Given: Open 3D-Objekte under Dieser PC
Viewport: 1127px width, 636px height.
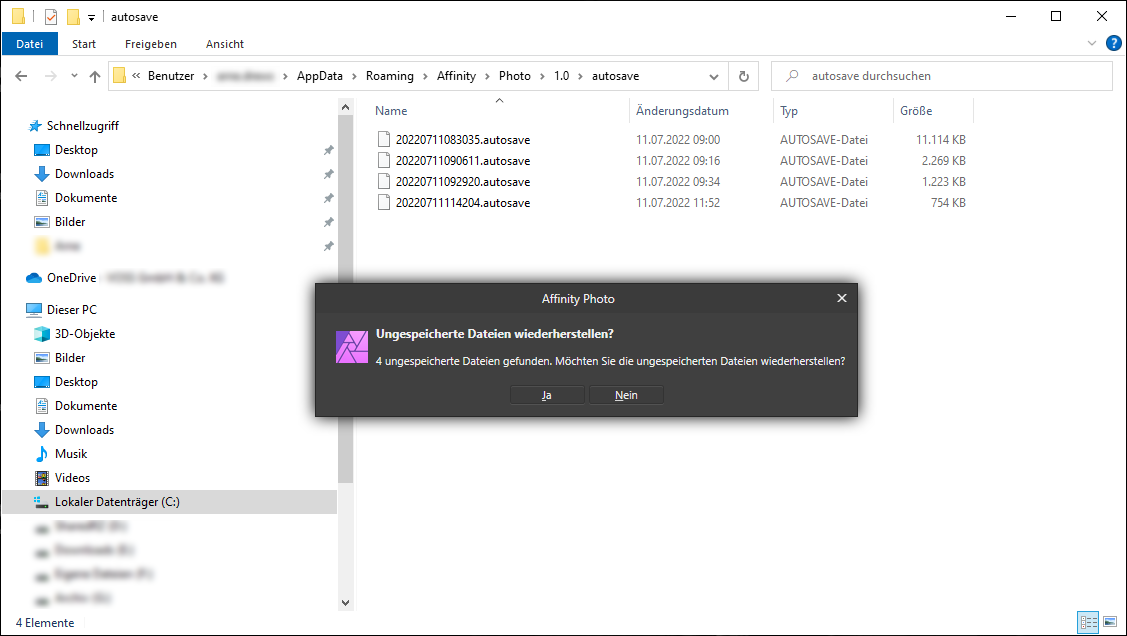Looking at the screenshot, I should (x=85, y=333).
